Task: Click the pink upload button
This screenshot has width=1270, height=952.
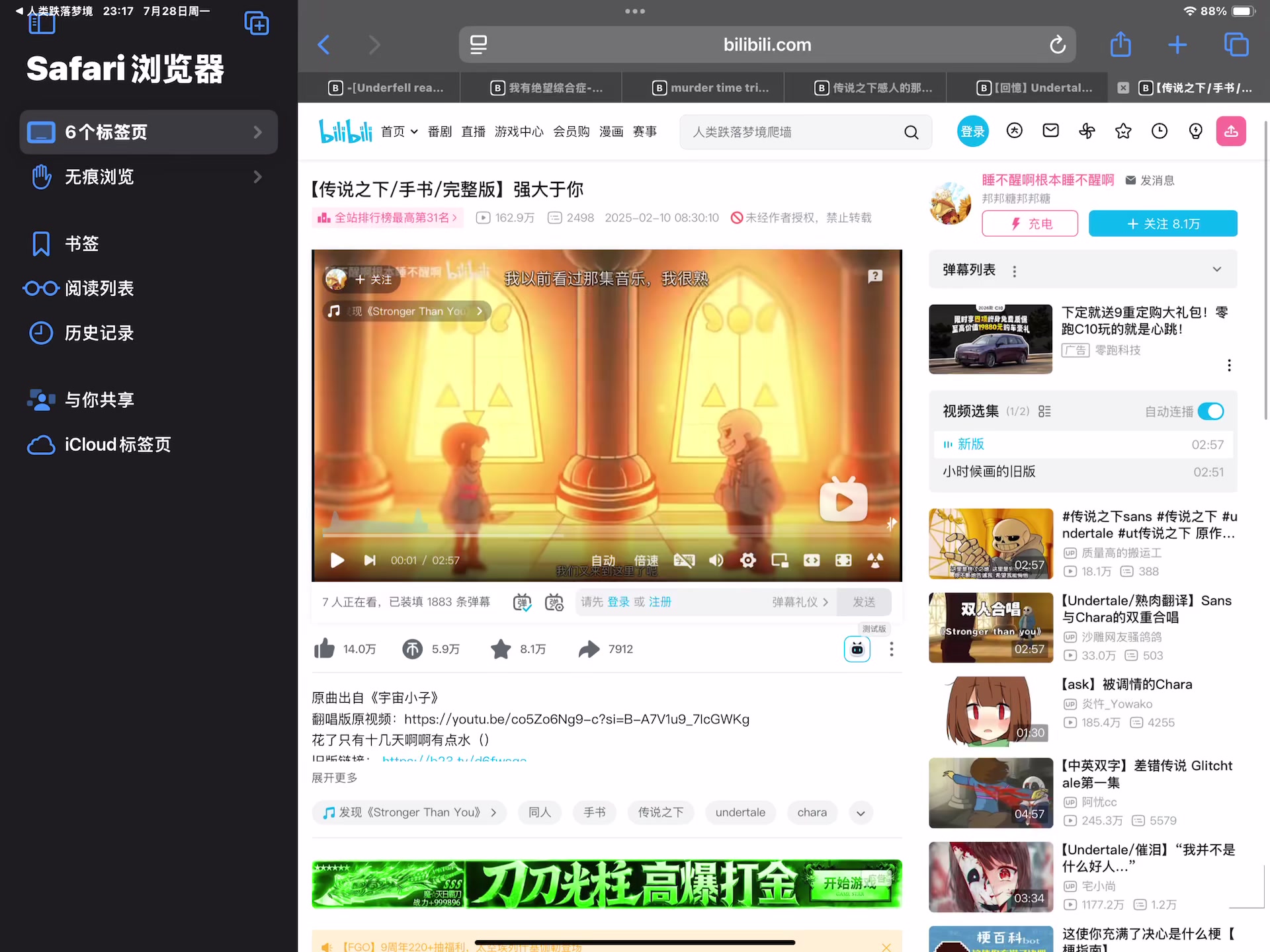Action: [x=1231, y=131]
